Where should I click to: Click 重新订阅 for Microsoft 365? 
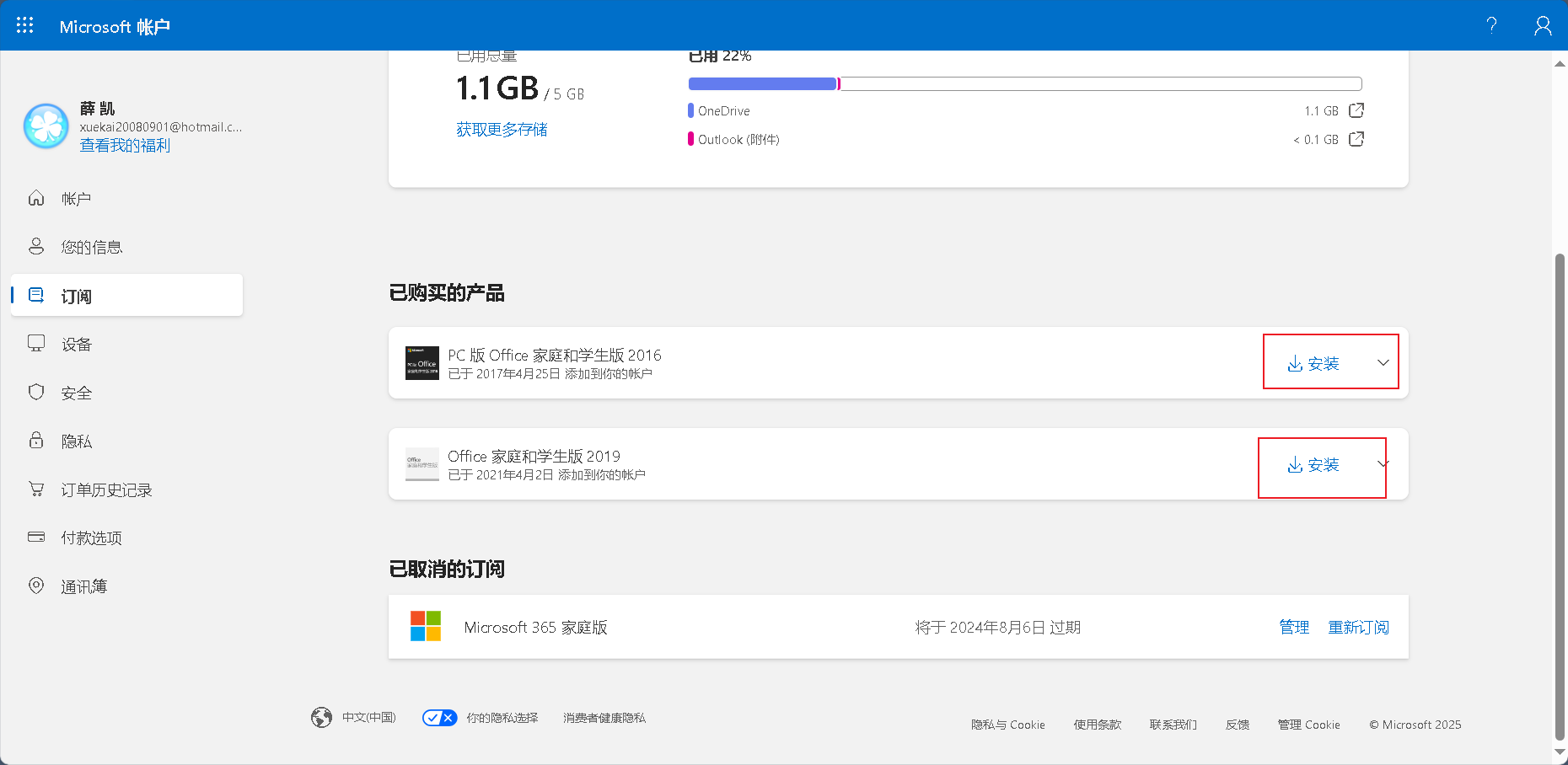[x=1358, y=627]
